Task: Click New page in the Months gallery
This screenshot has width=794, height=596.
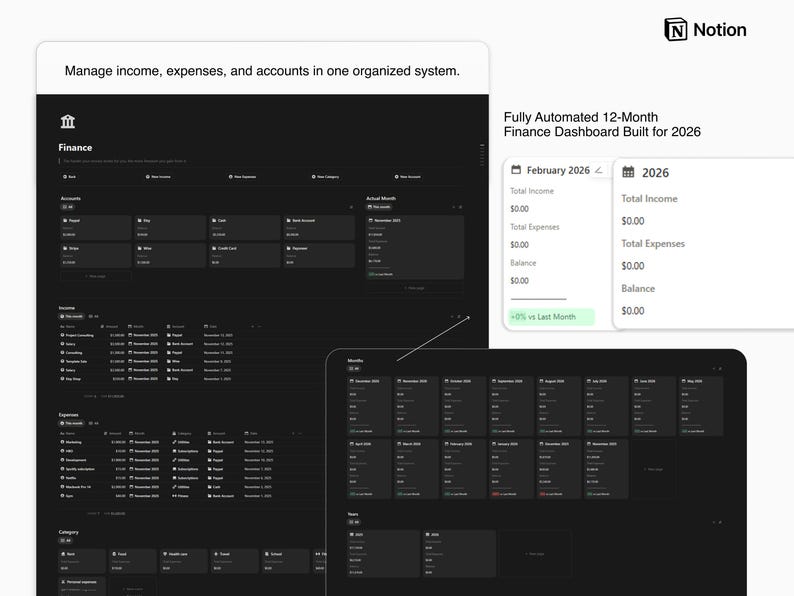Action: [653, 469]
